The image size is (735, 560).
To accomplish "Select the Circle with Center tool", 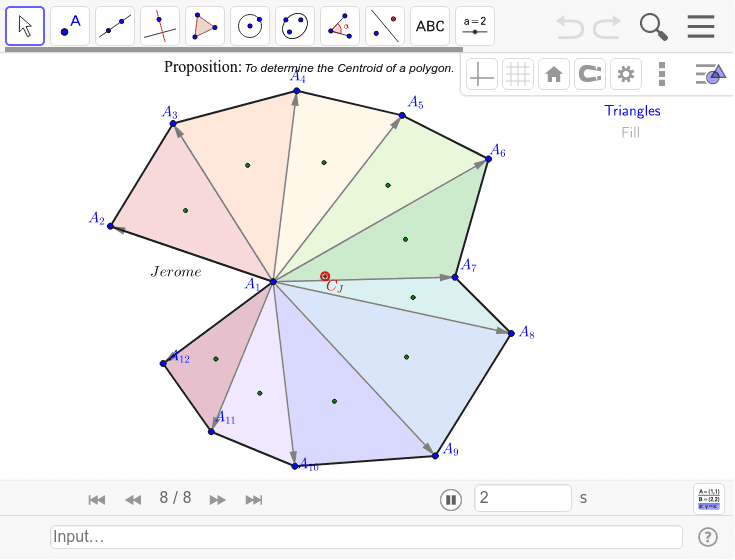I will click(250, 26).
